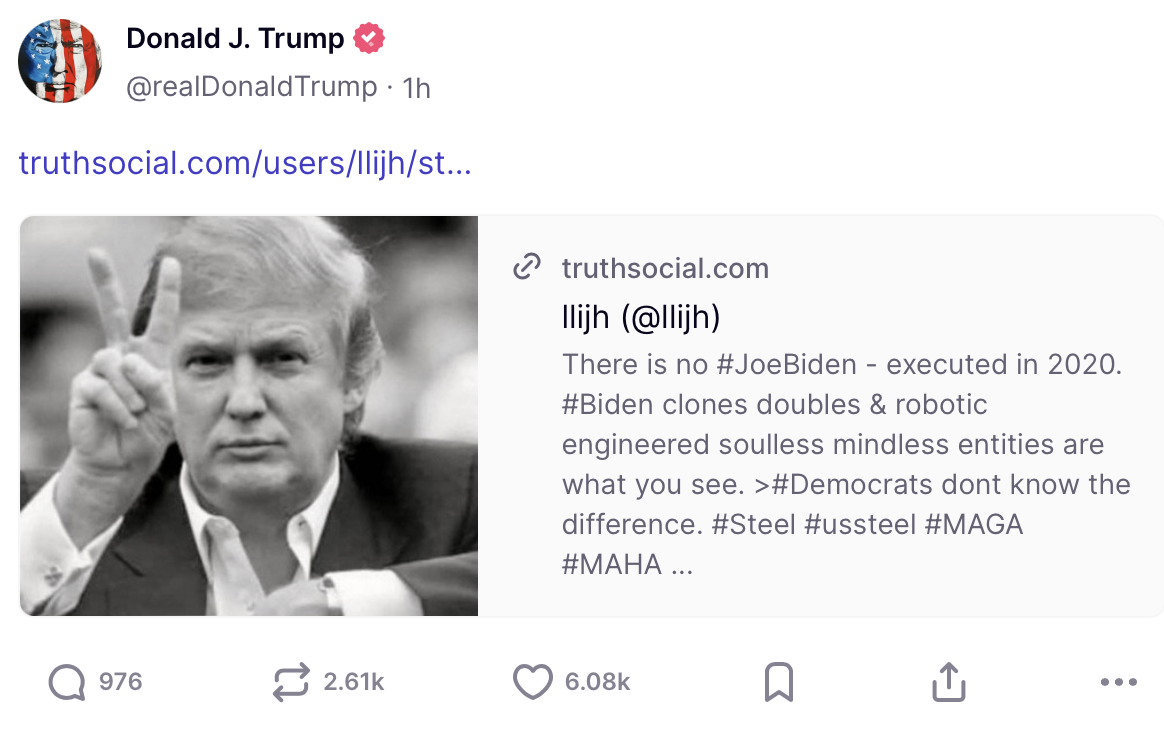Click the black-and-white preview photo
Screen dimensions: 1164x730
[x=249, y=416]
